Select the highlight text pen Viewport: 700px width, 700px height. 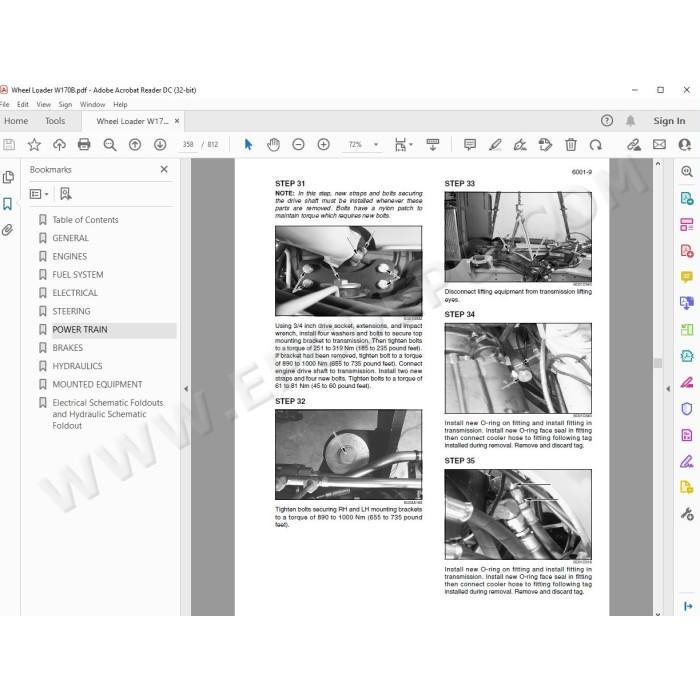(x=495, y=145)
